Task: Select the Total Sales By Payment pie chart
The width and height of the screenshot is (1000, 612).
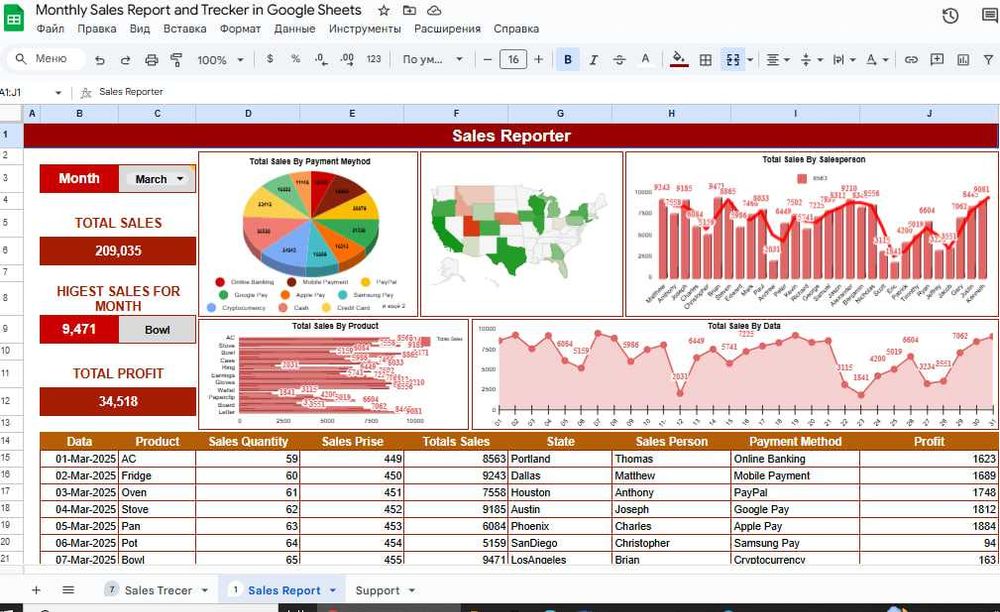Action: 309,234
